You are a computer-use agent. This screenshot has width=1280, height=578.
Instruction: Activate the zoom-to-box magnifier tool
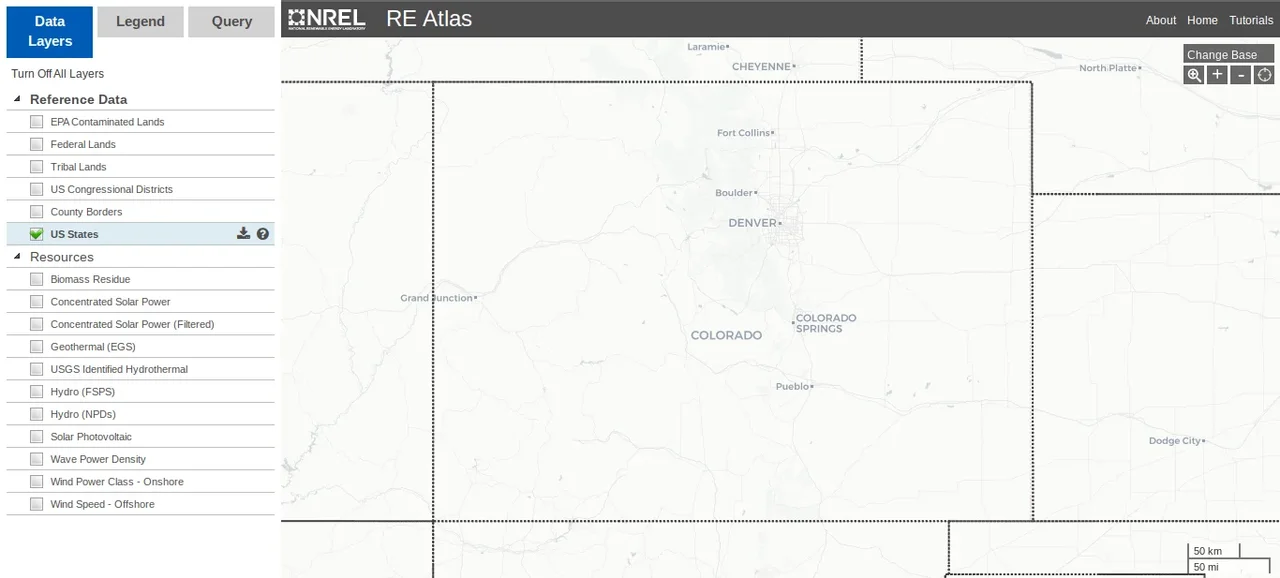pyautogui.click(x=1194, y=75)
